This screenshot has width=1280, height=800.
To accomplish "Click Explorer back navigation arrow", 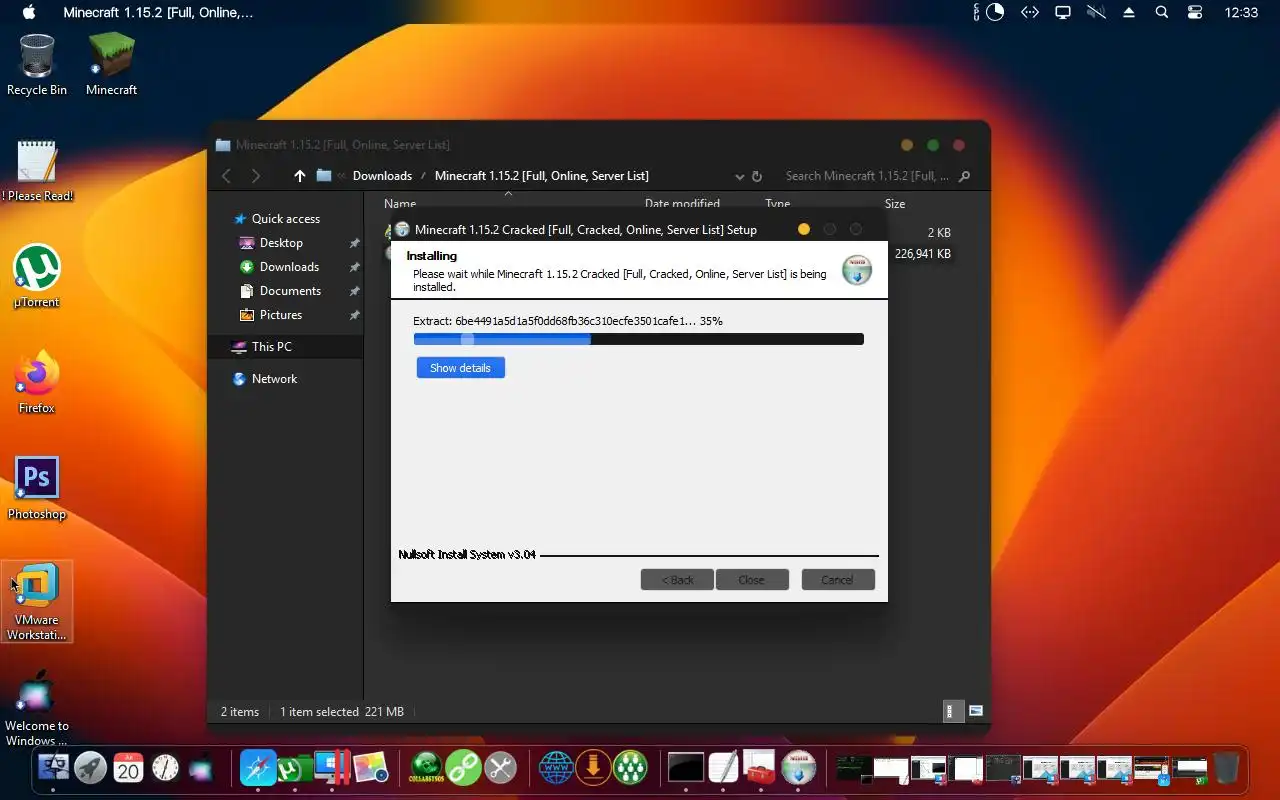I will point(226,176).
